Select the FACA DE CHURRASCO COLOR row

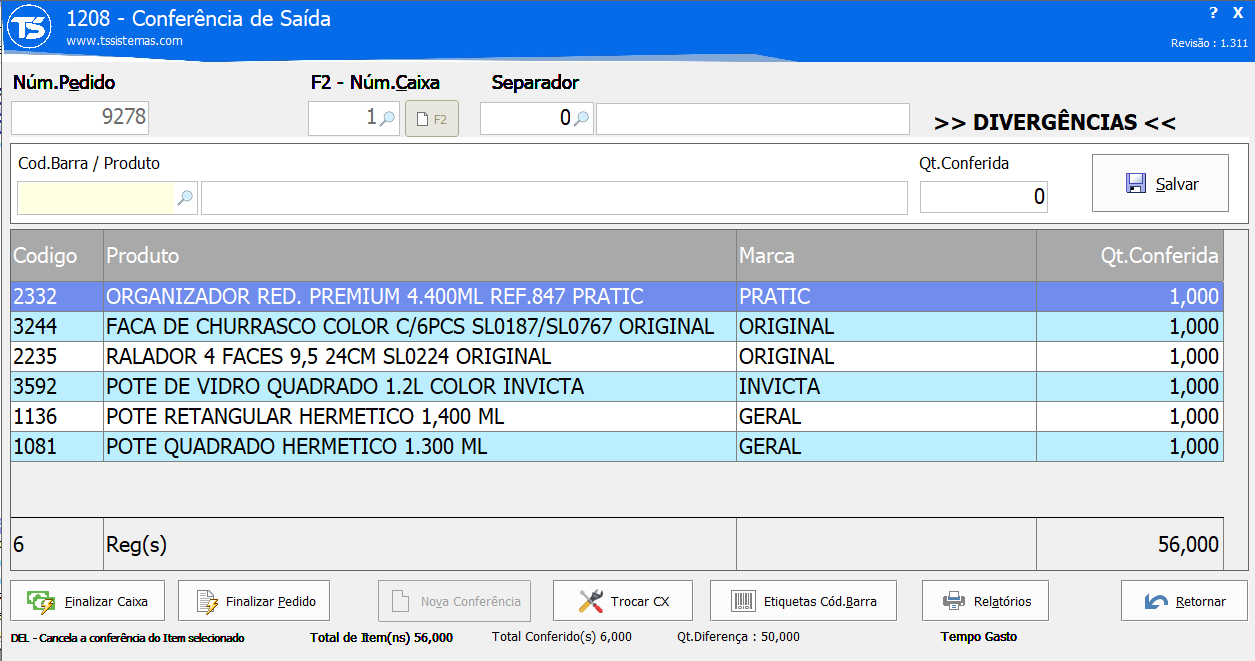click(x=410, y=327)
